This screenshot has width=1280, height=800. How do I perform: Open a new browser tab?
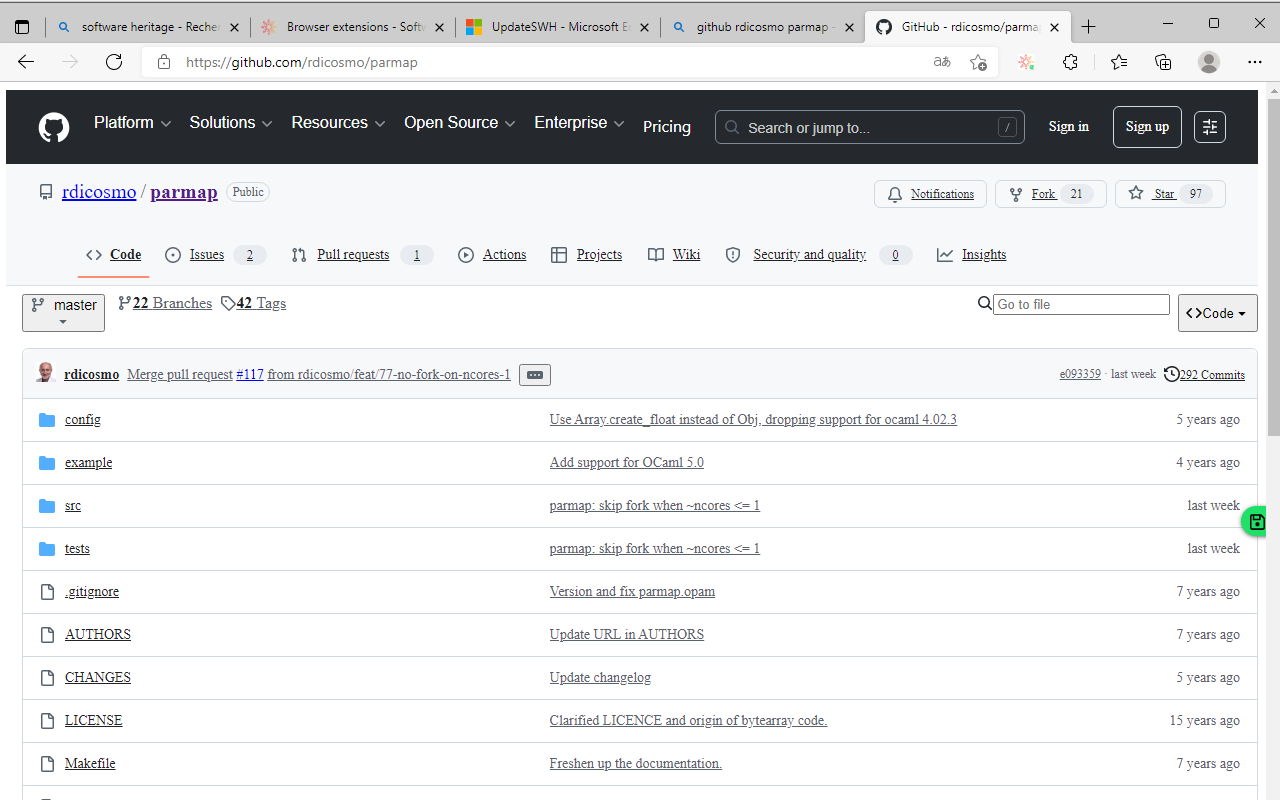click(1089, 27)
